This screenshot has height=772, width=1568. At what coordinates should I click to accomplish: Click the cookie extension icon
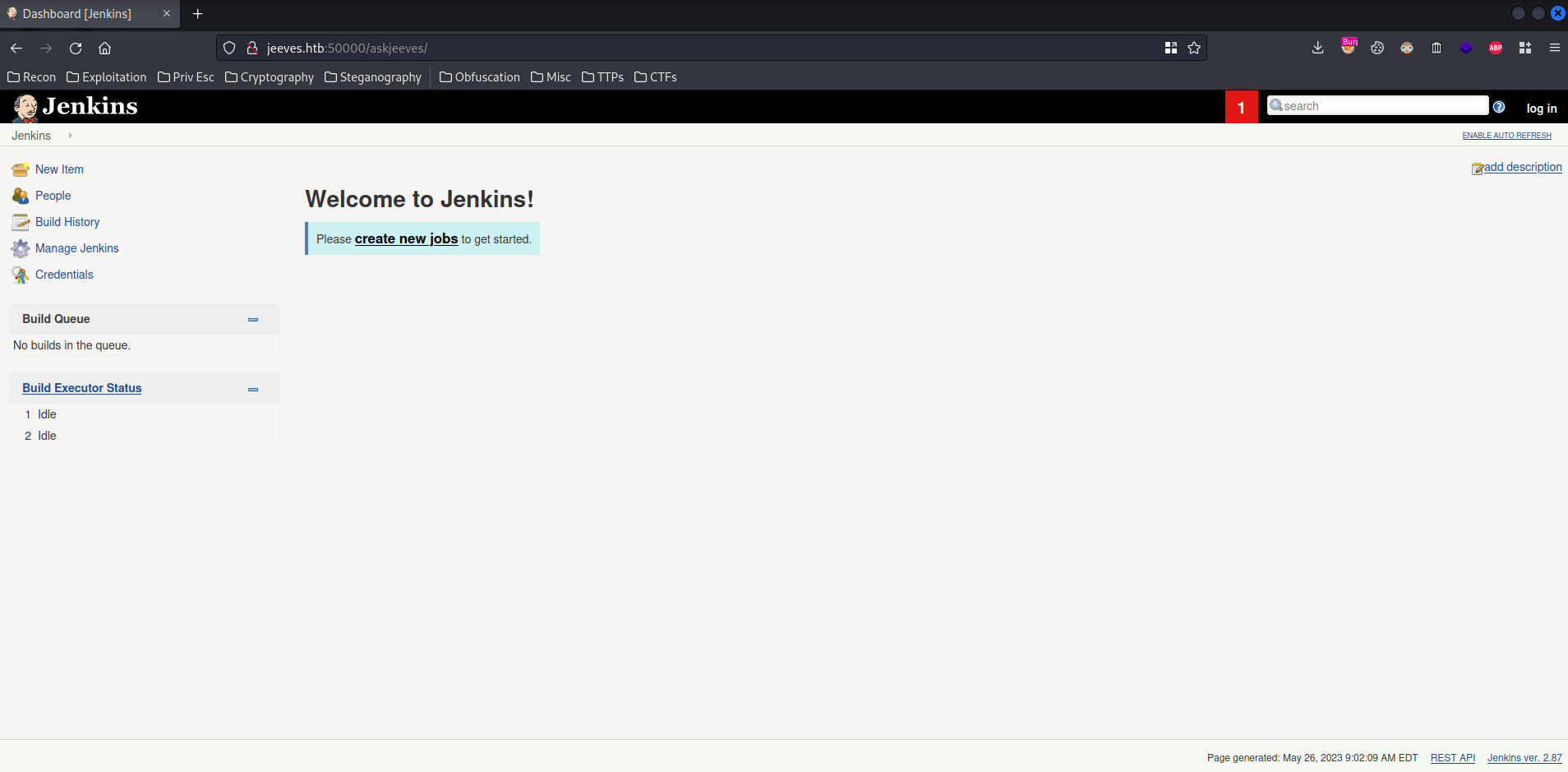coord(1377,48)
